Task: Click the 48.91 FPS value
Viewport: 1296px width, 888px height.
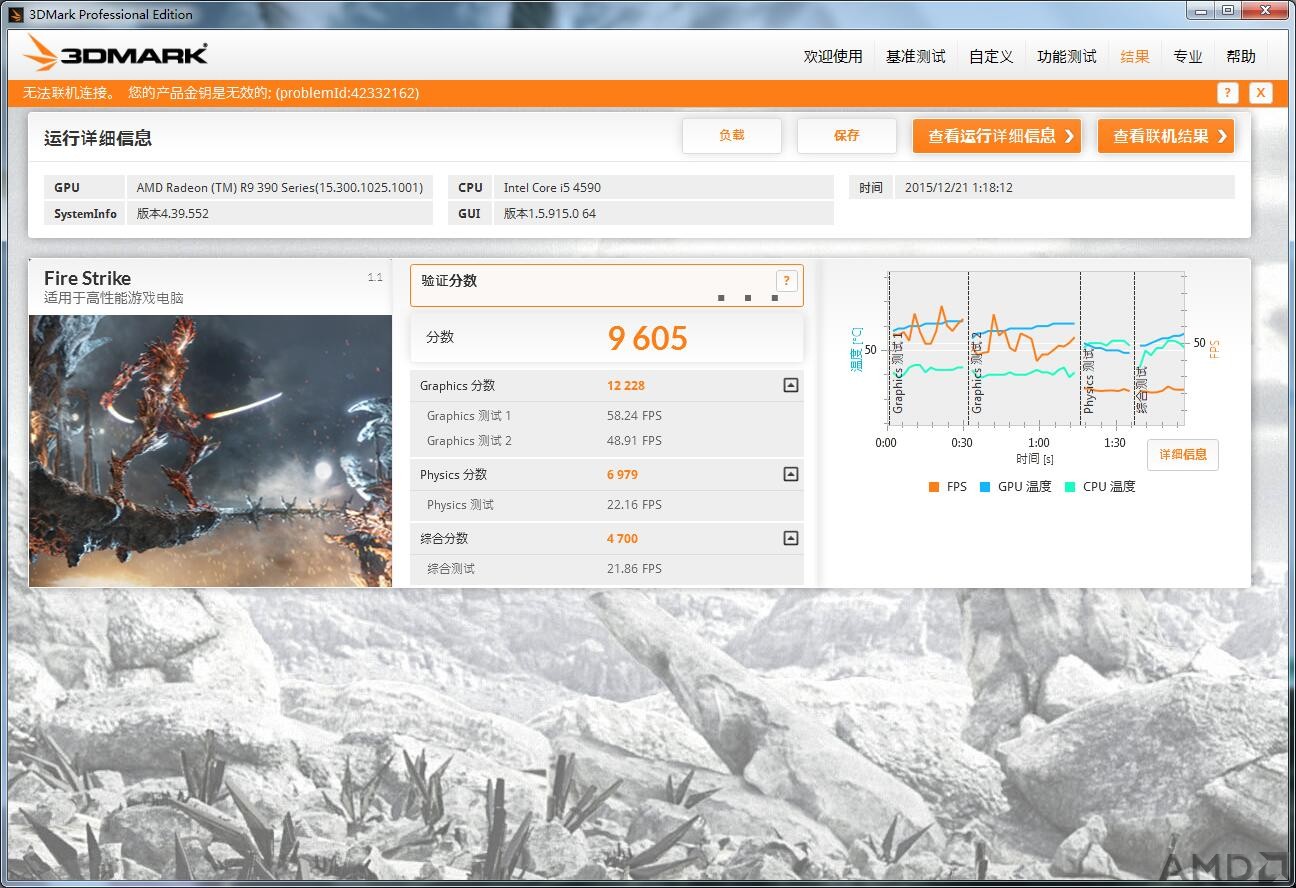Action: coord(634,441)
